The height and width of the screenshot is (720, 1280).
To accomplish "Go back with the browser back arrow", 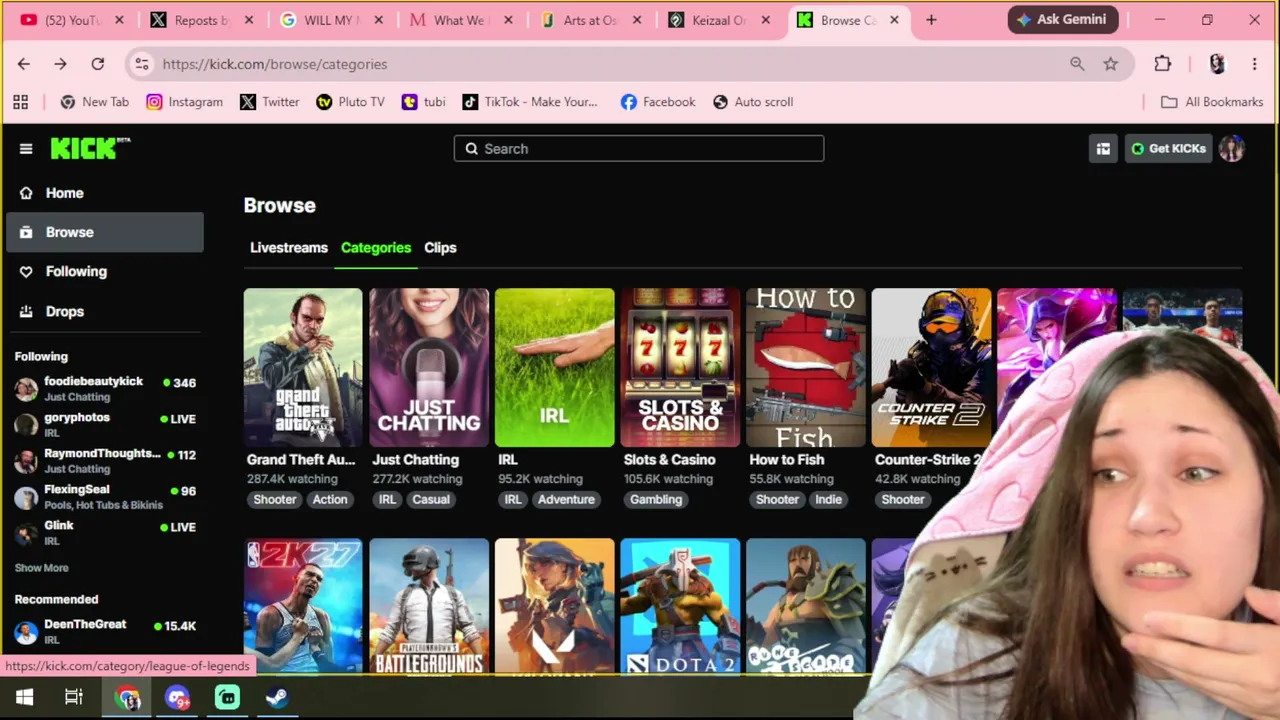I will 24,64.
